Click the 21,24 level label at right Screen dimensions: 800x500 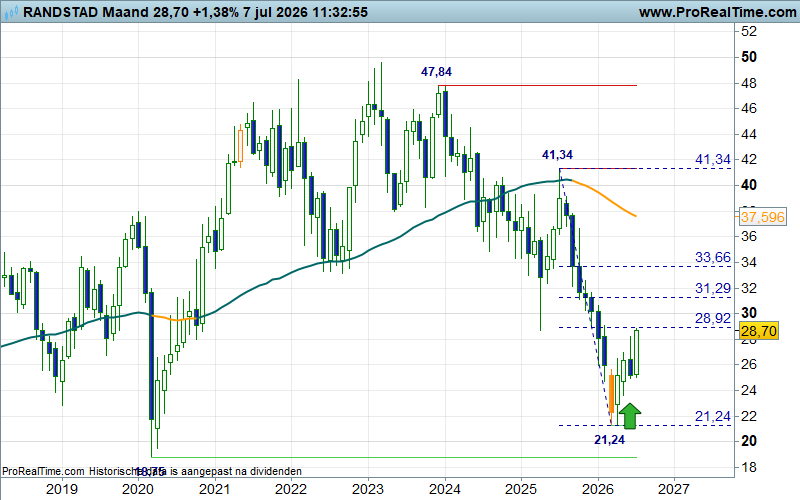point(713,417)
